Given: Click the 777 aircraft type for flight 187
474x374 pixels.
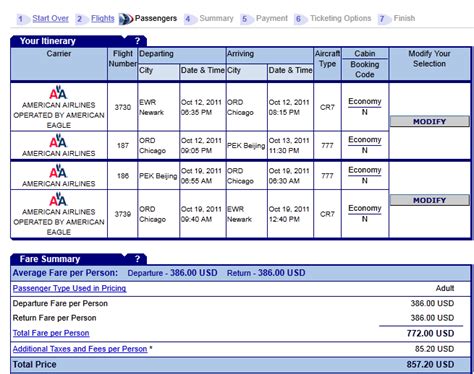Looking at the screenshot, I should point(327,145).
